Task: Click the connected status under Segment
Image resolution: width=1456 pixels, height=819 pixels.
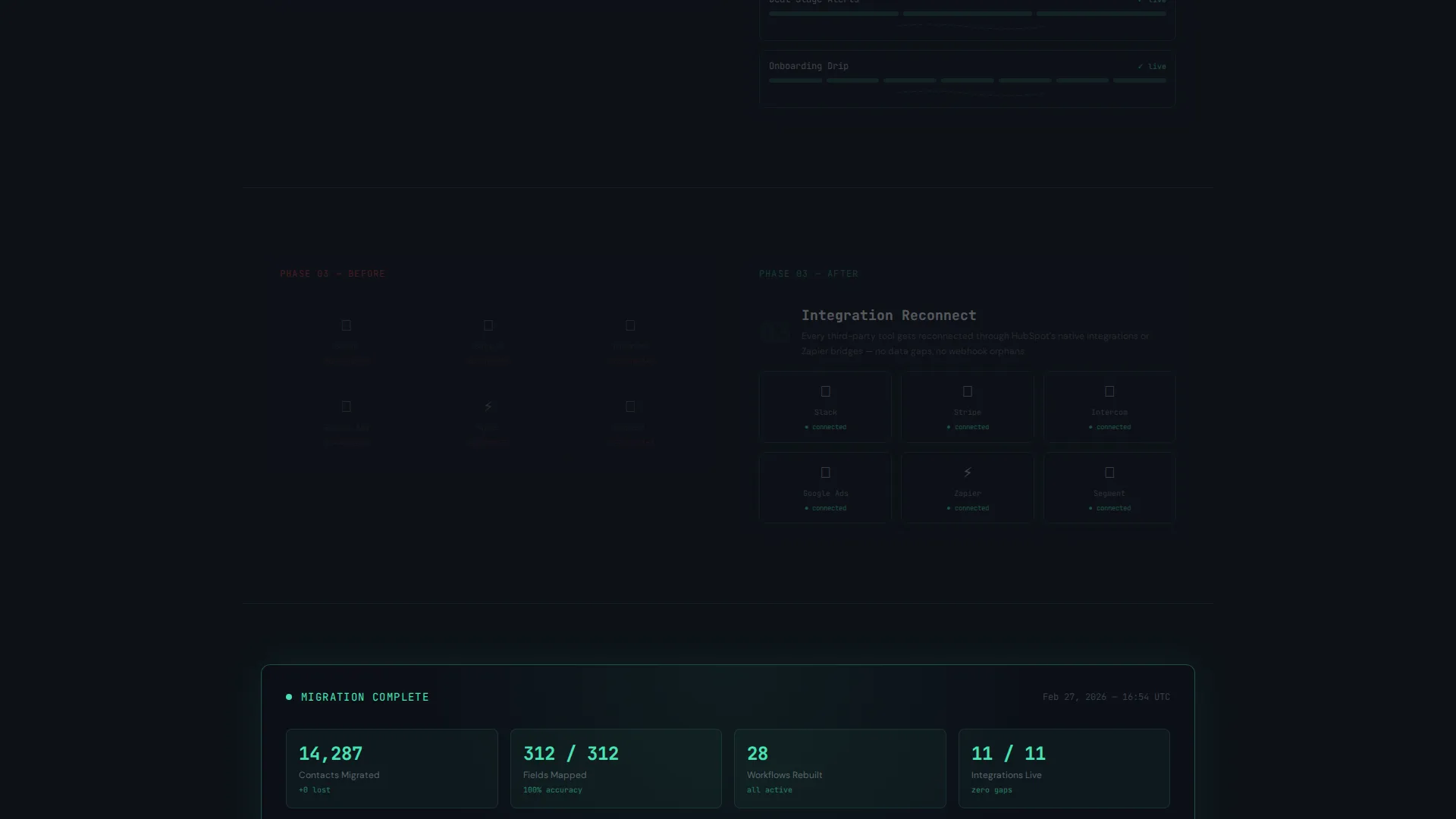Action: click(x=1109, y=508)
